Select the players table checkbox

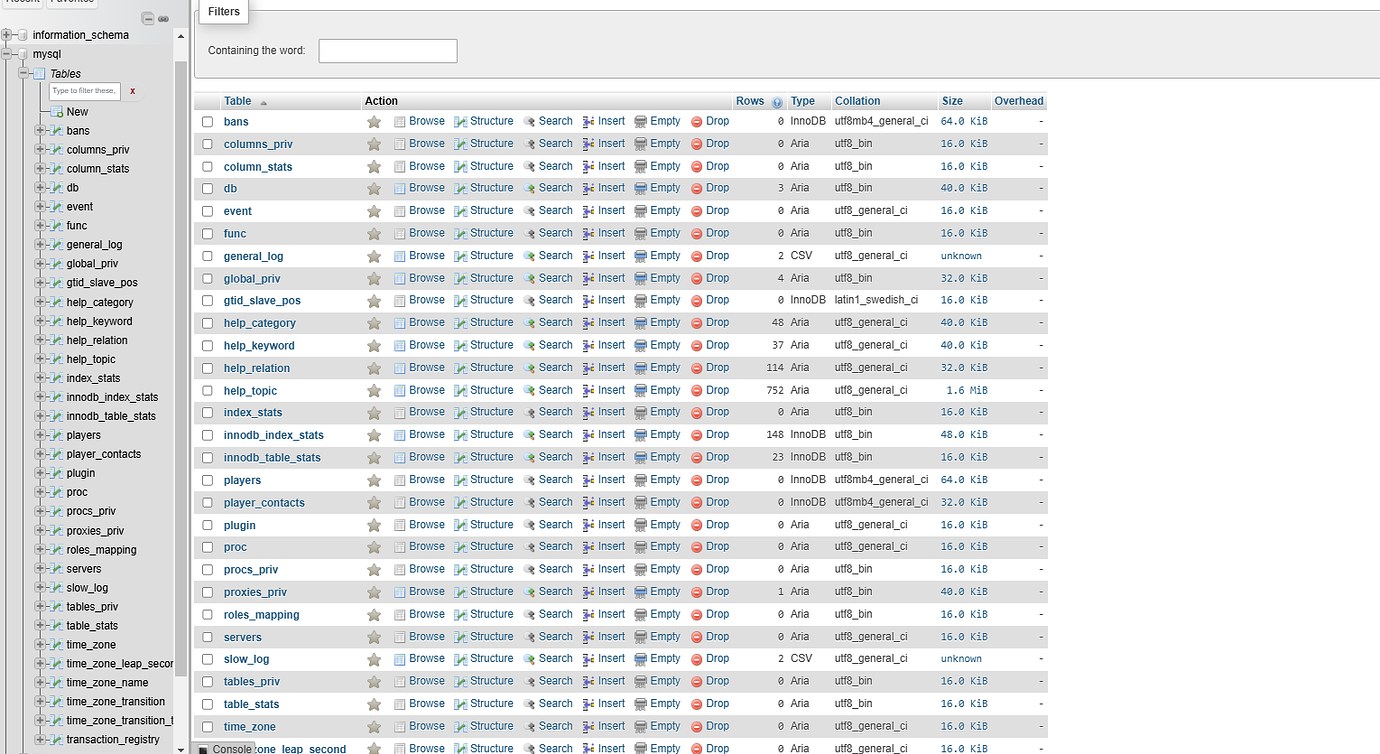click(207, 479)
